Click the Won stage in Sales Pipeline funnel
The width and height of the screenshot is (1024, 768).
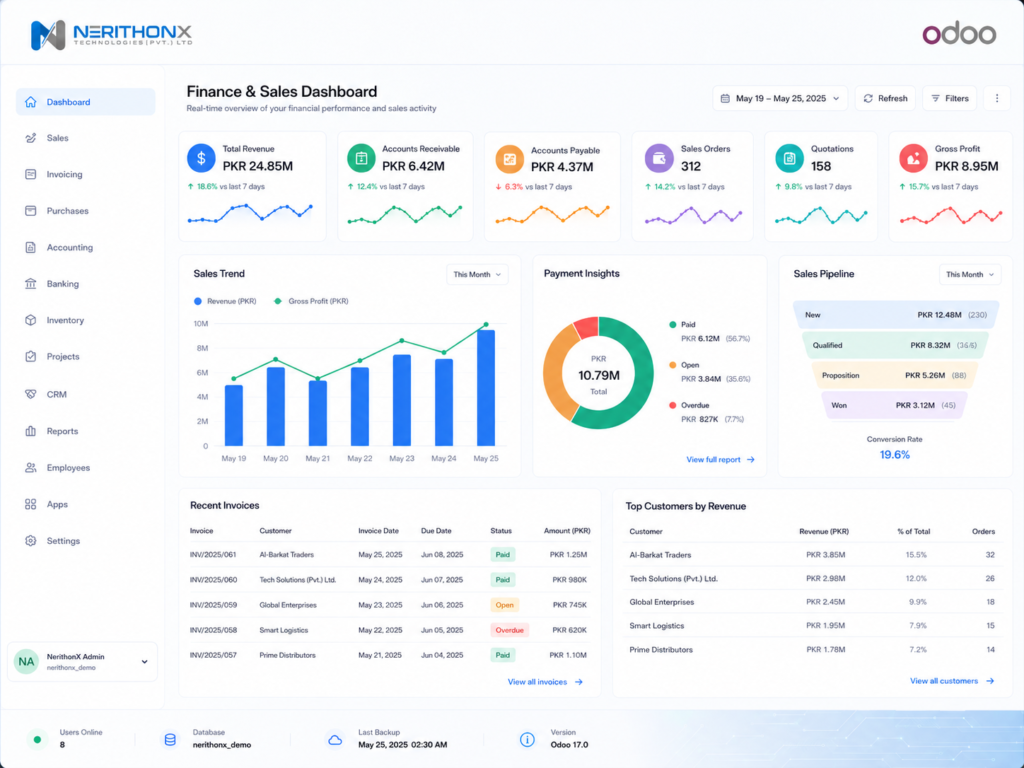894,405
